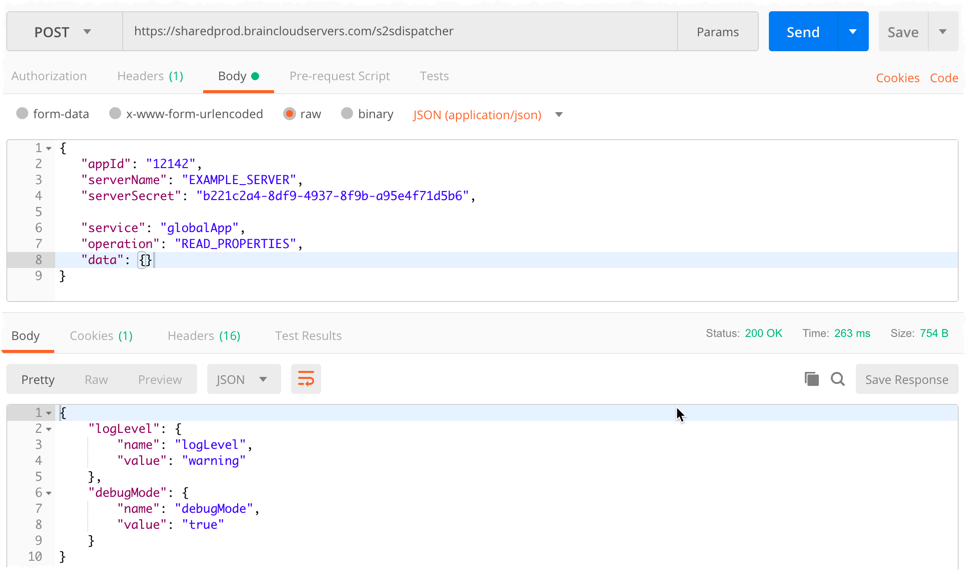Select binary body type
The height and width of the screenshot is (570, 967).
point(367,114)
